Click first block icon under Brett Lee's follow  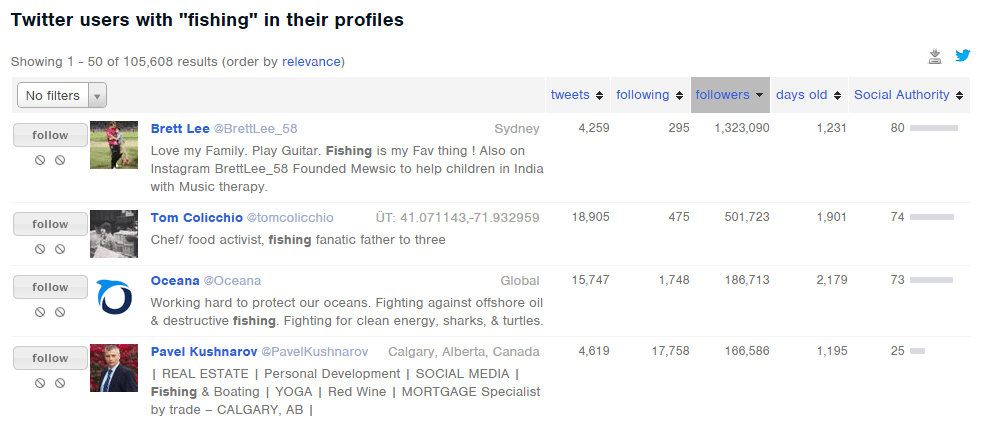coord(40,160)
